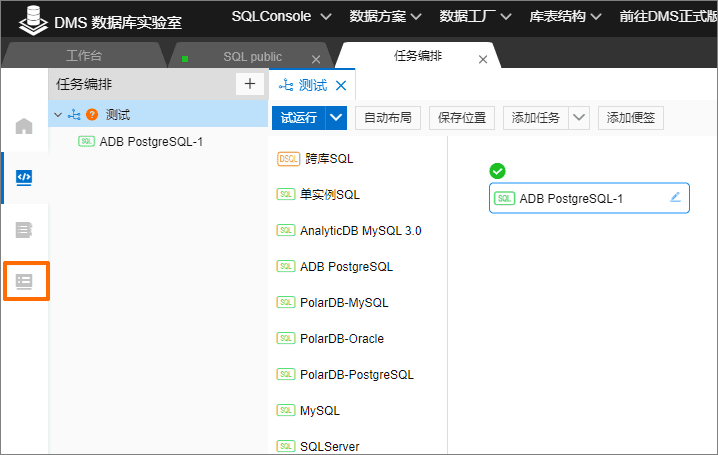Image resolution: width=718 pixels, height=455 pixels.
Task: Choose ADB PostgreSQL task type label
Action: (347, 266)
